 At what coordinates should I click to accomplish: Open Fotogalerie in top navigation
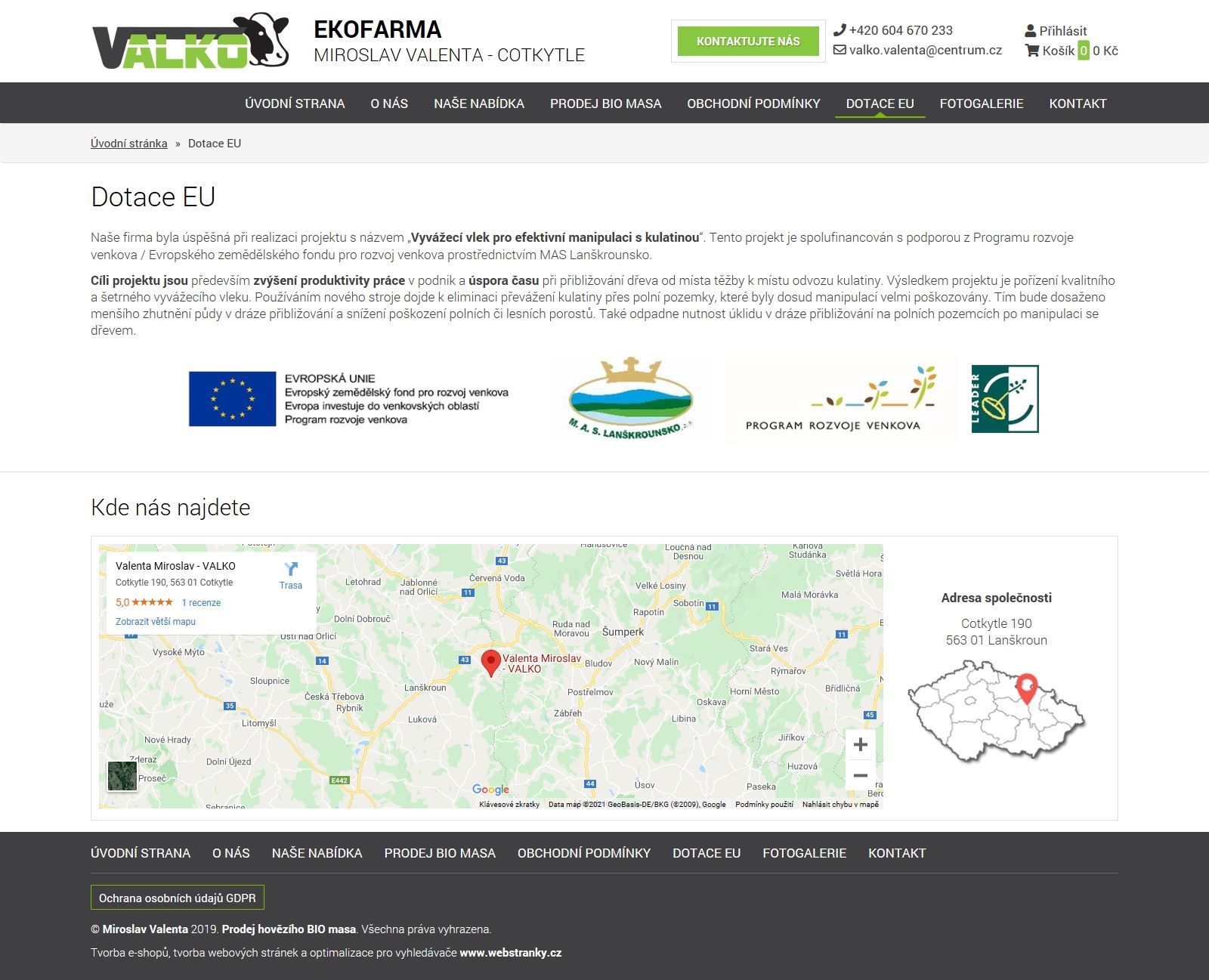tap(982, 104)
